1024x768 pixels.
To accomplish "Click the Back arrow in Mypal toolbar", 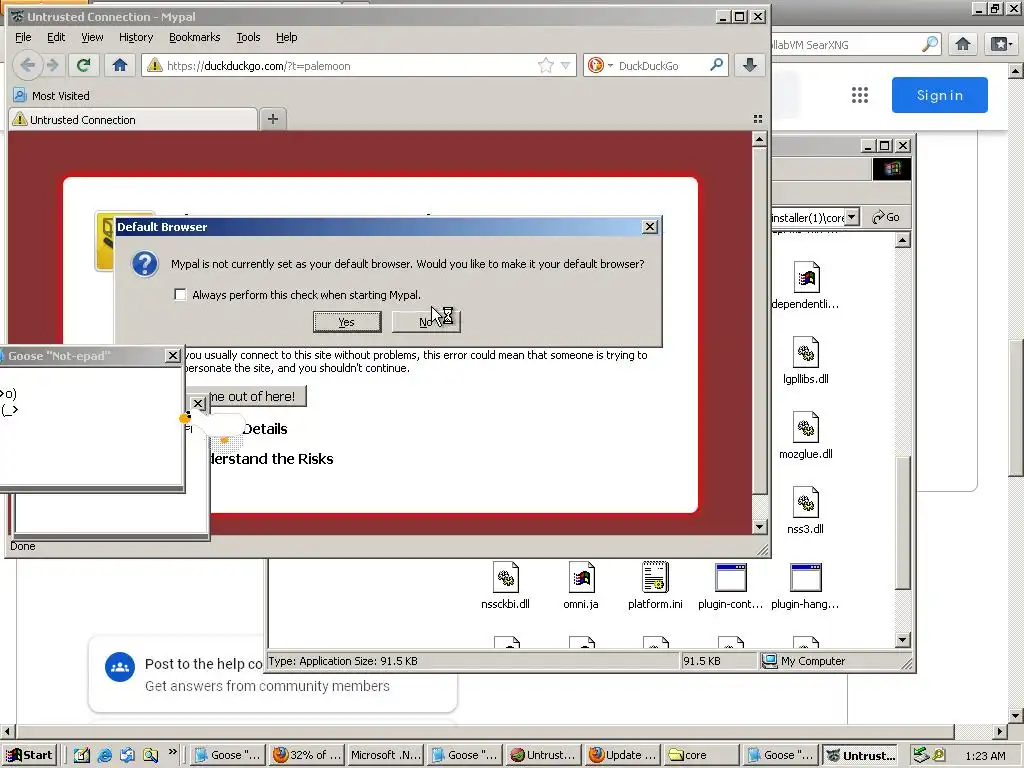I will pyautogui.click(x=27, y=65).
